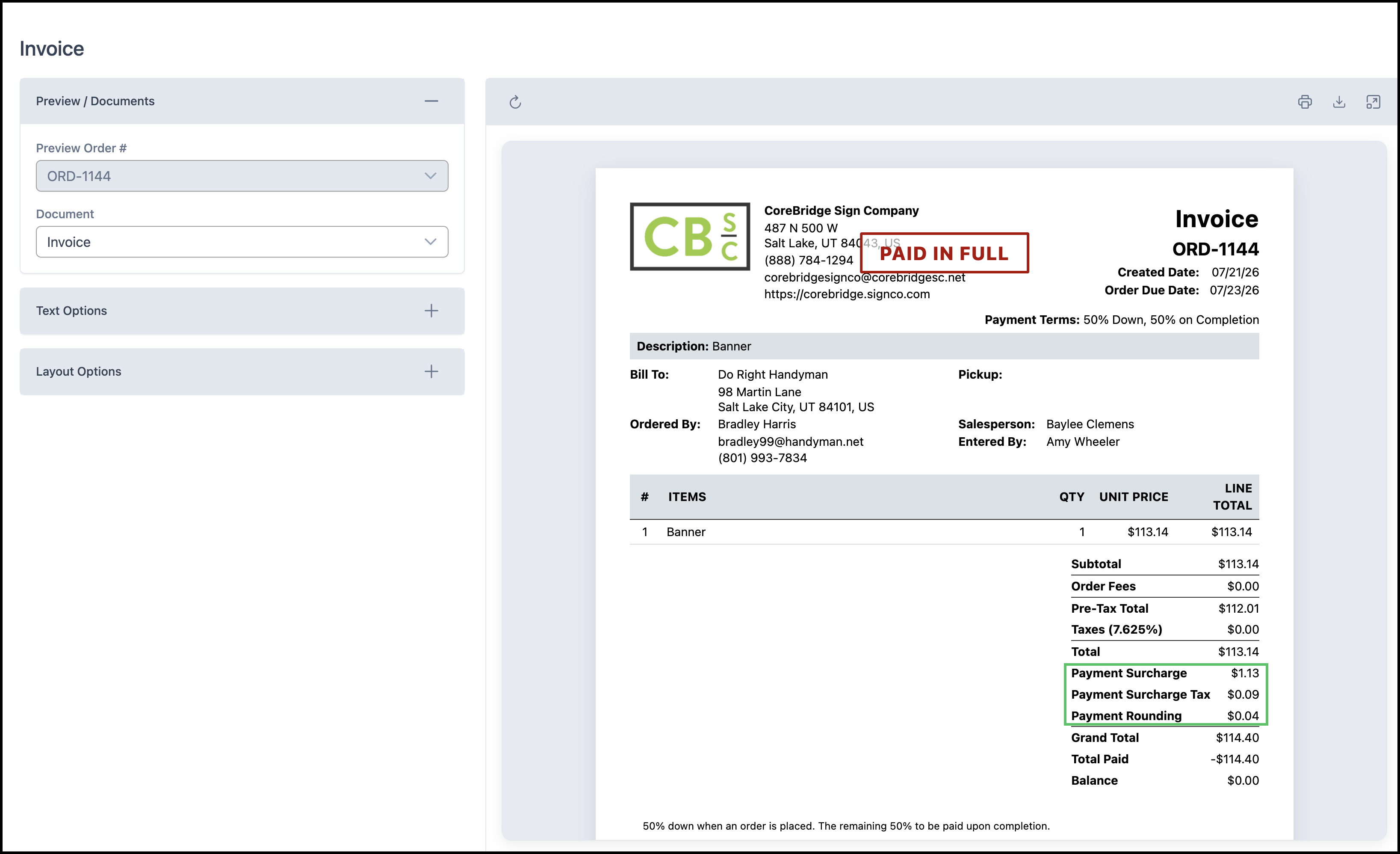1400x854 pixels.
Task: Click the bradley99@handyman.net email
Action: [790, 442]
